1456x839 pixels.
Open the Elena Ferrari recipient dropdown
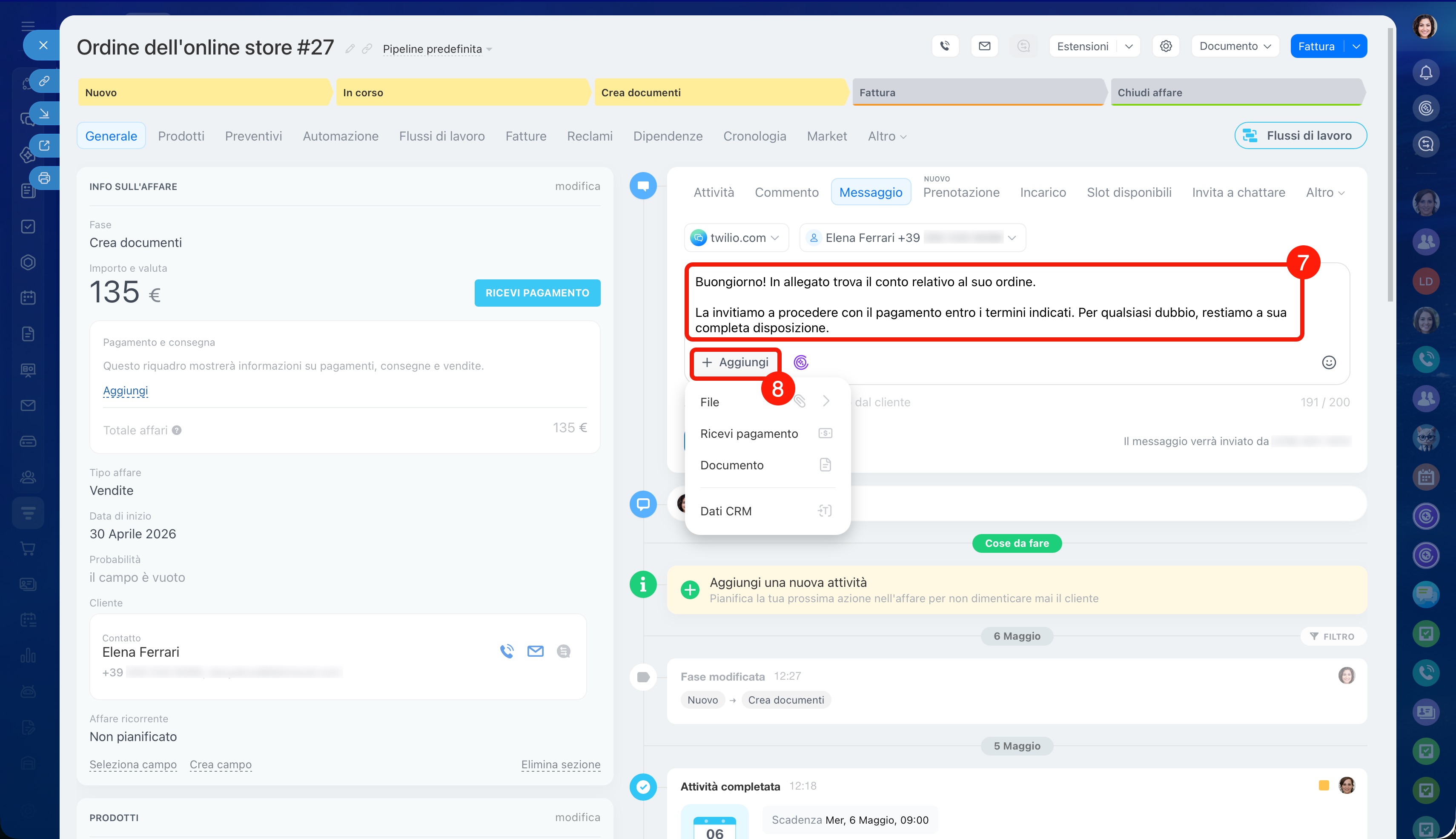[x=912, y=238]
